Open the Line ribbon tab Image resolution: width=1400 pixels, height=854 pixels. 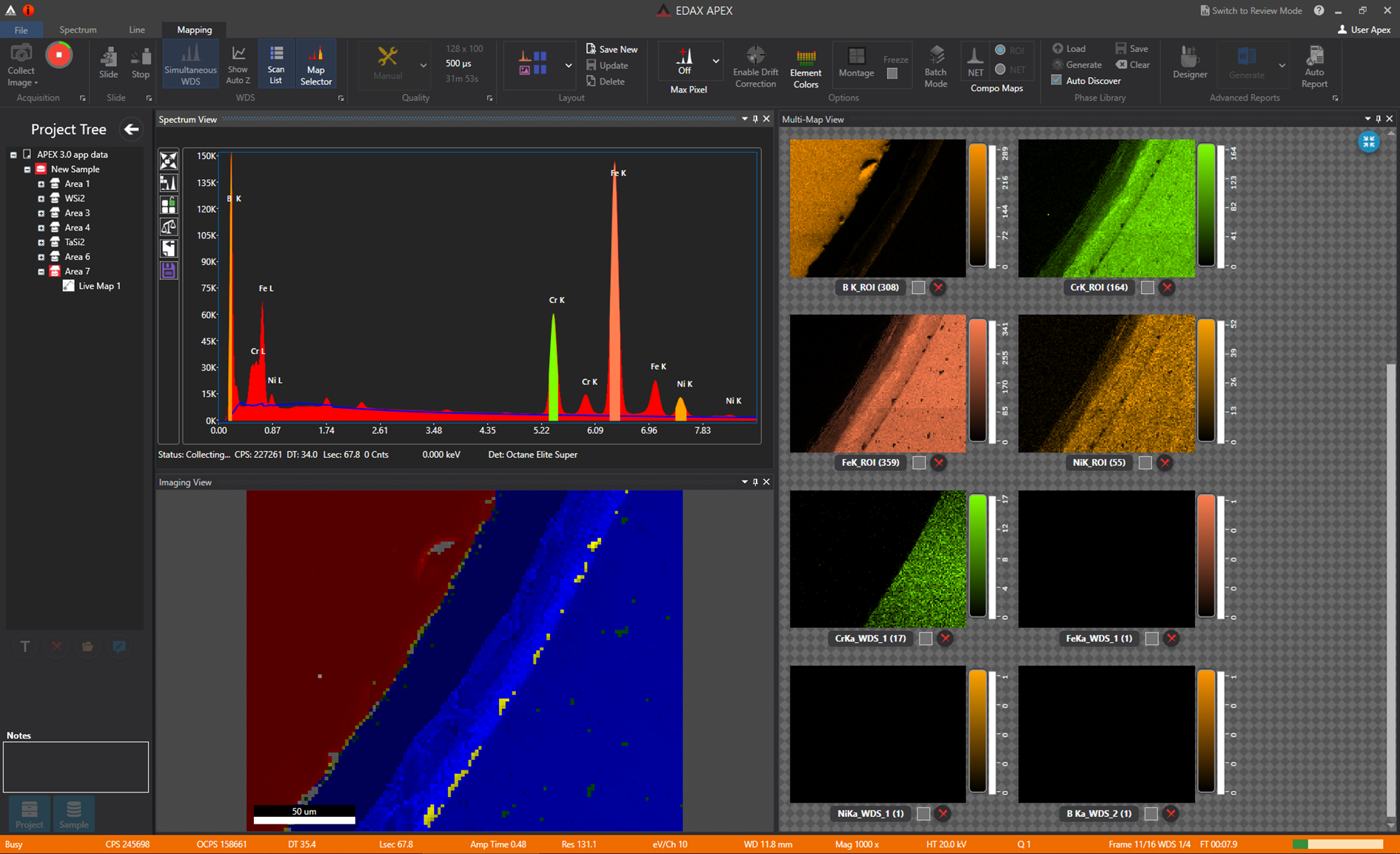(136, 30)
